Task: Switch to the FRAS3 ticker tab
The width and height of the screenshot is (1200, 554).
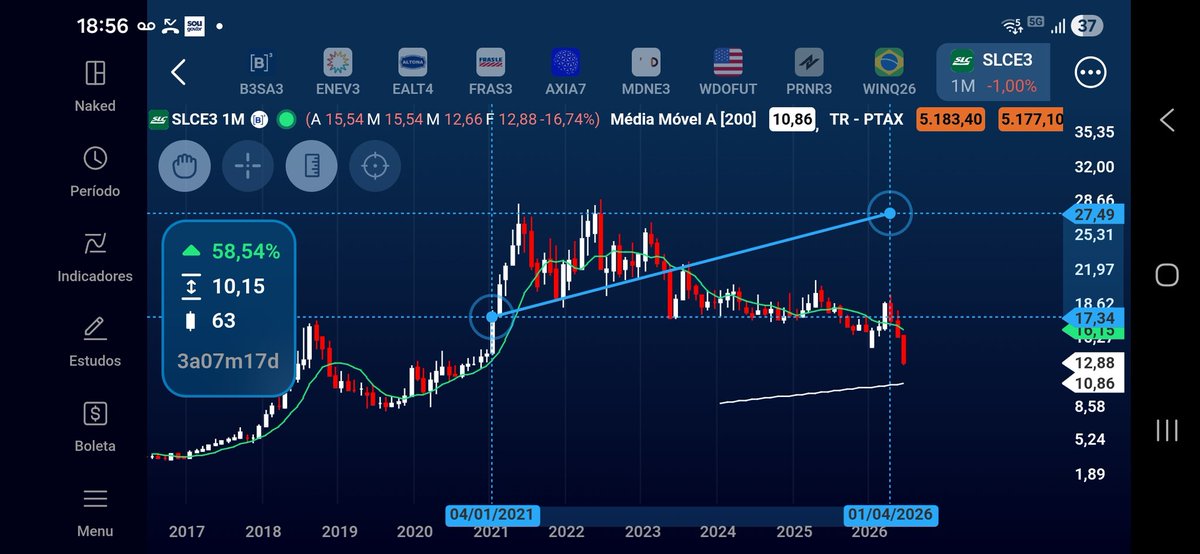Action: coord(490,72)
